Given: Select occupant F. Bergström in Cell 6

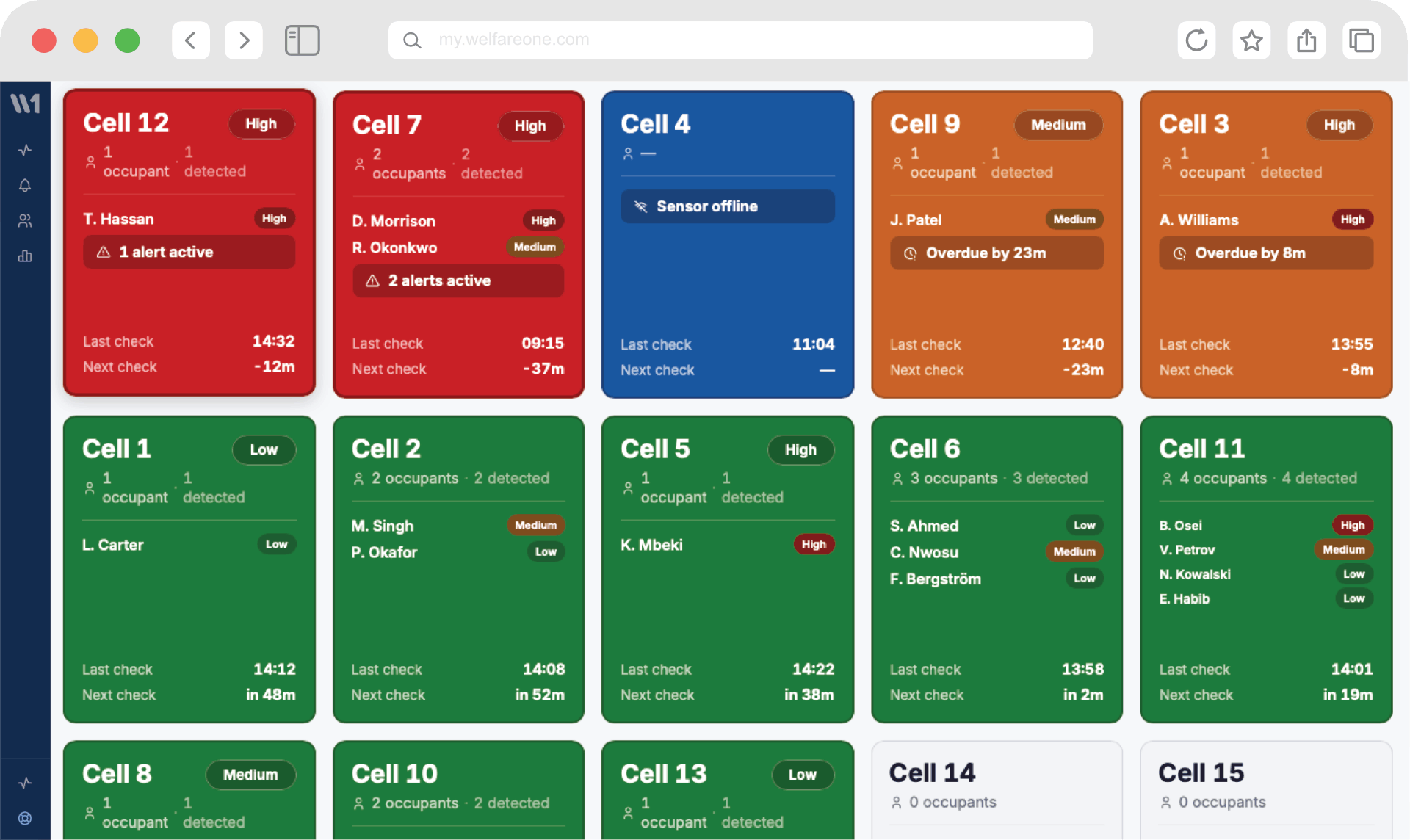Looking at the screenshot, I should 936,579.
